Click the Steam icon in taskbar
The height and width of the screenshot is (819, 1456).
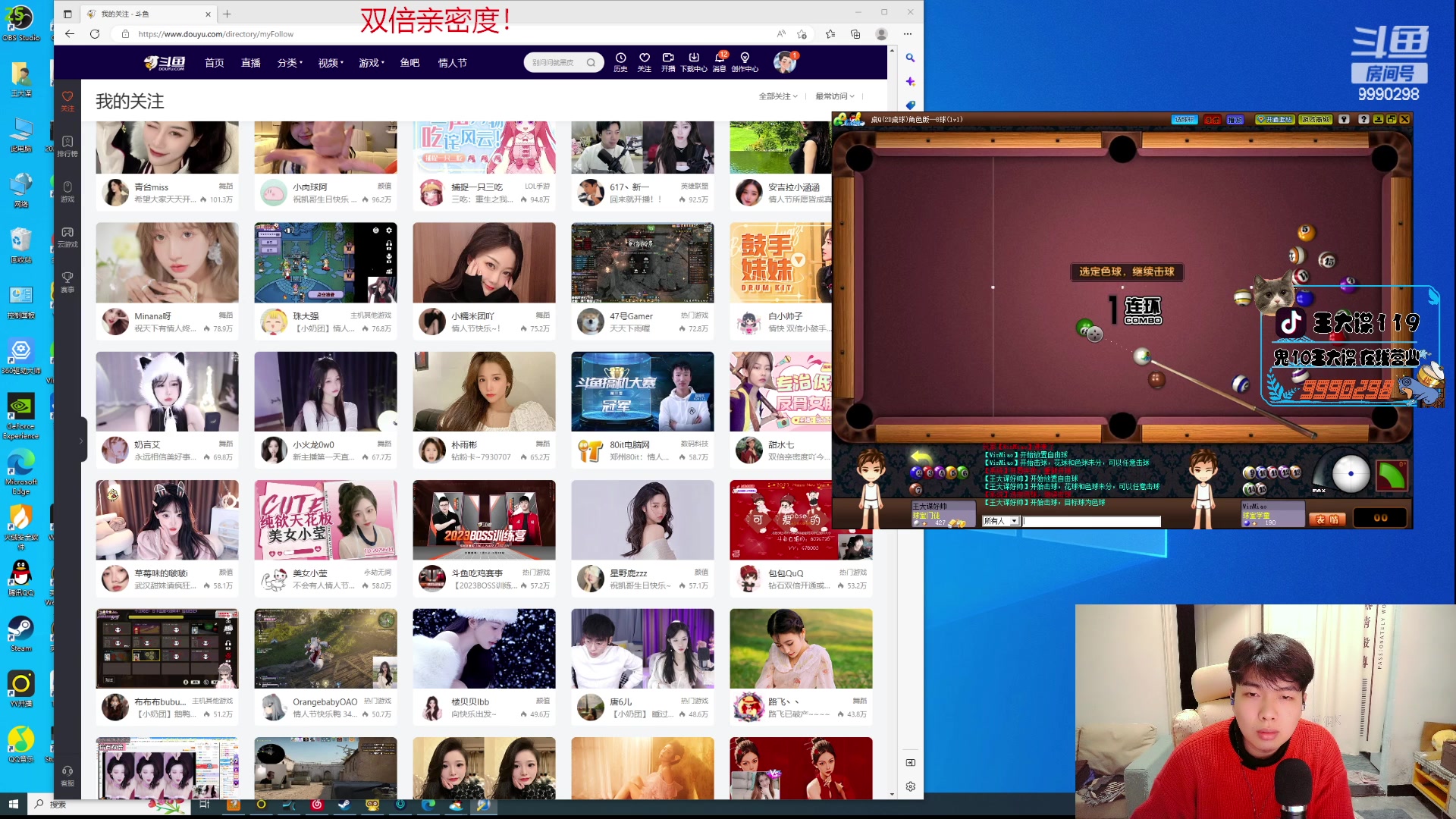coord(344,805)
